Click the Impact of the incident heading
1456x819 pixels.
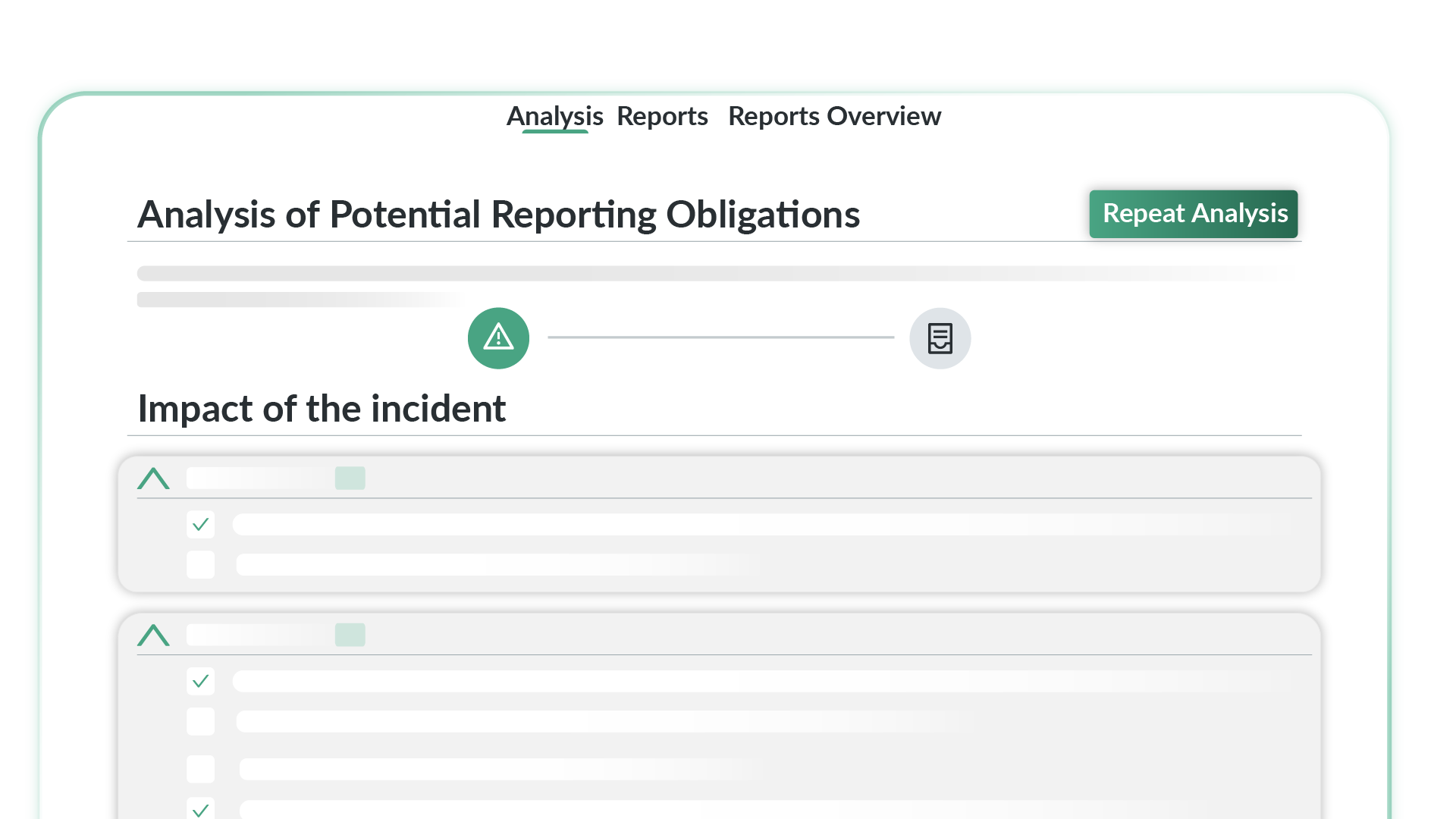(x=322, y=409)
